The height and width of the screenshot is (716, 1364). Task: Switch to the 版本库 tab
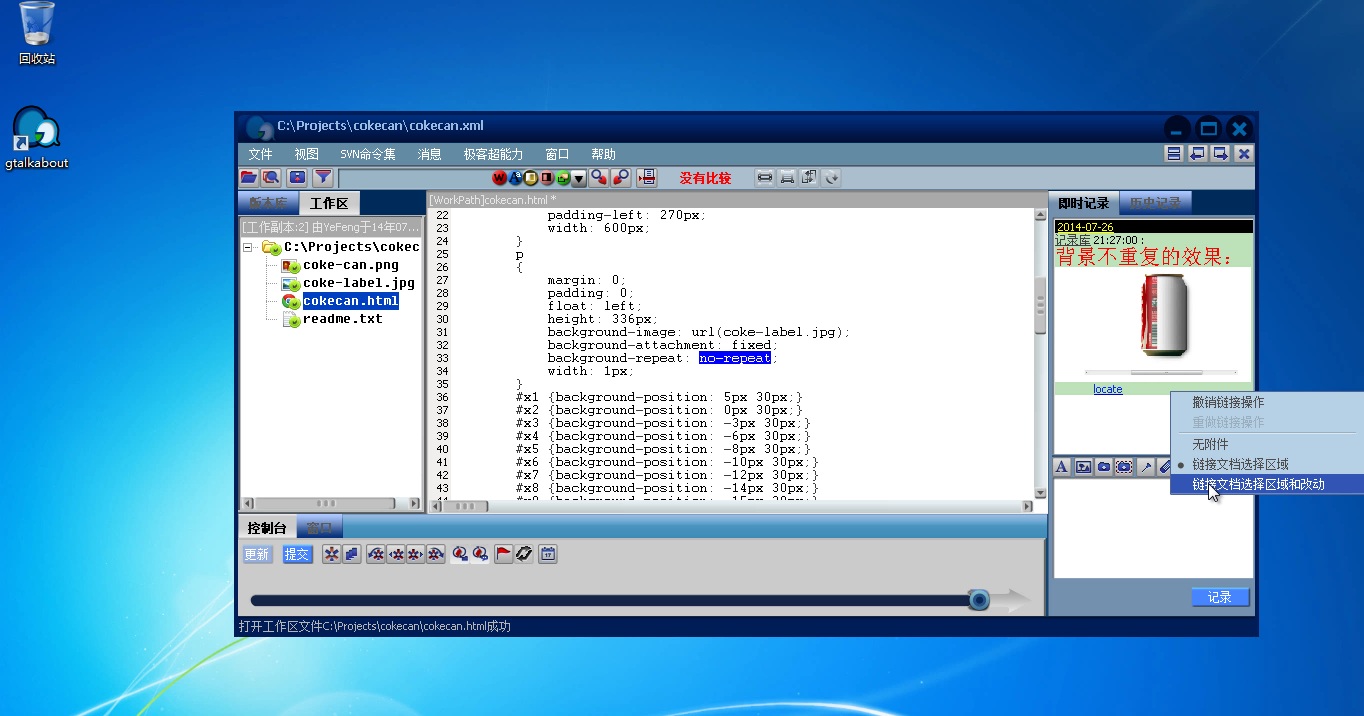(267, 203)
